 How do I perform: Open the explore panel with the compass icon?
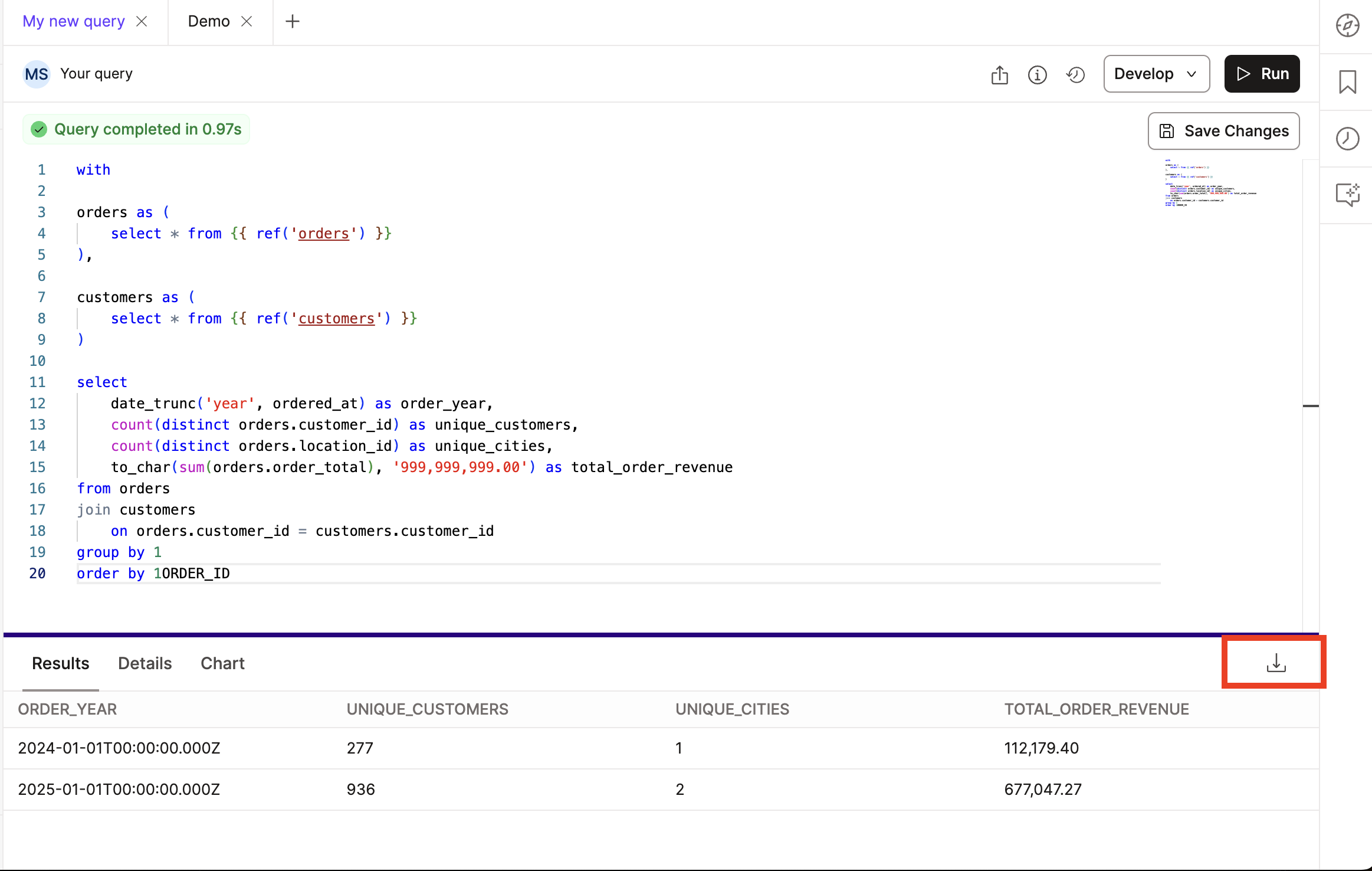[x=1348, y=25]
